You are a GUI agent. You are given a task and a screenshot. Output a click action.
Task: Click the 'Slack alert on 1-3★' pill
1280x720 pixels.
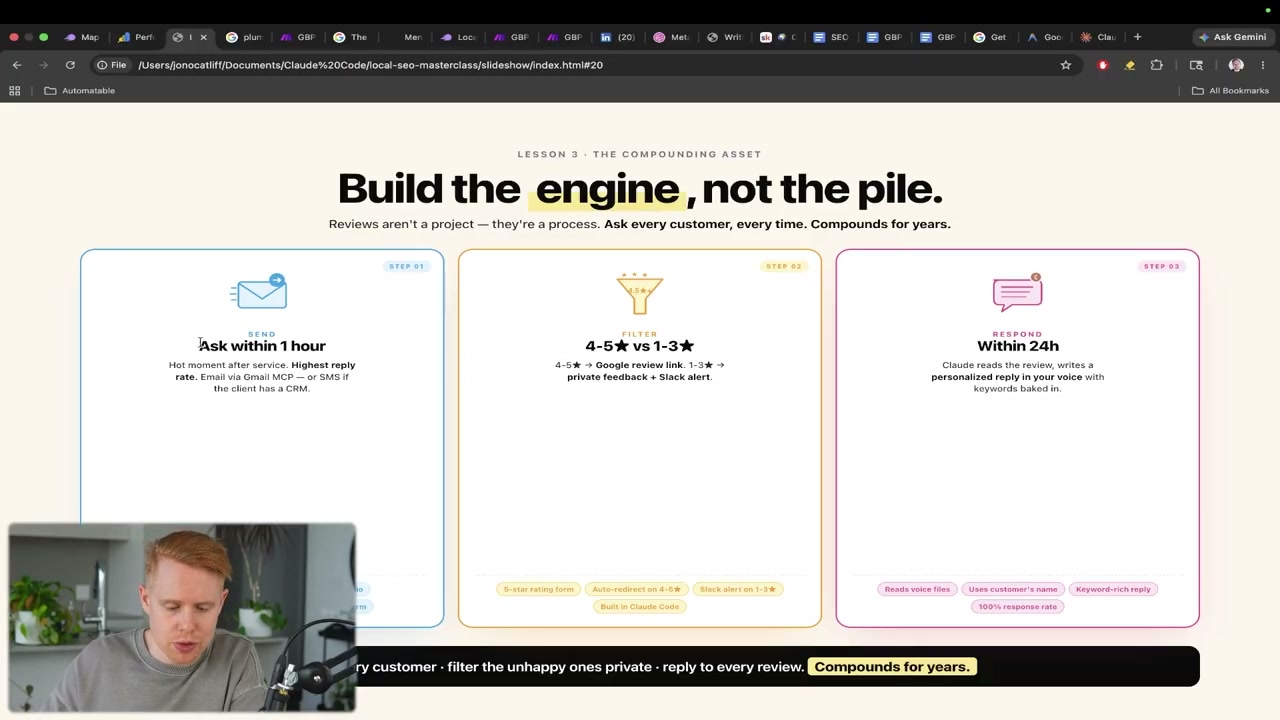click(738, 589)
